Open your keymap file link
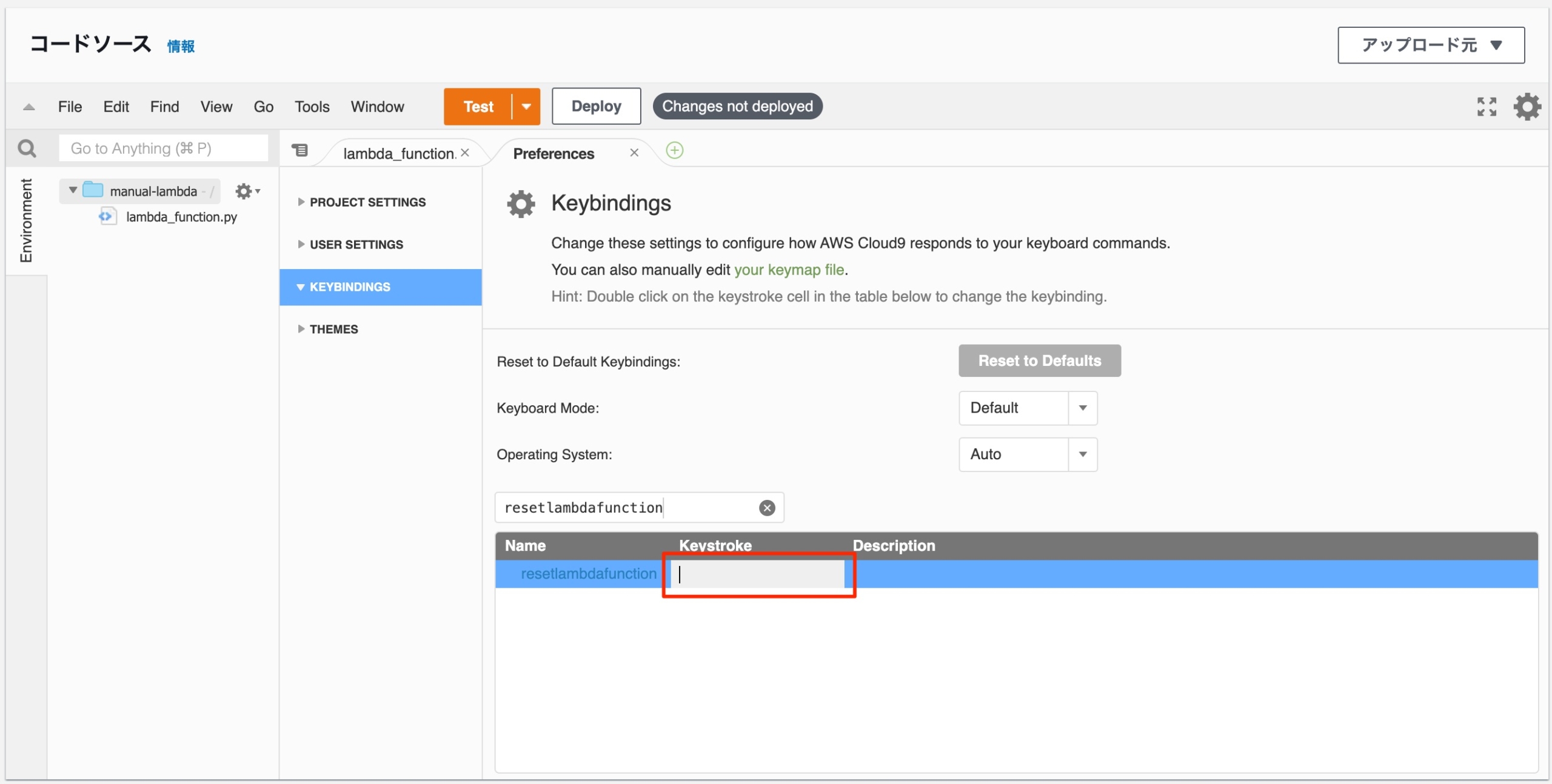The height and width of the screenshot is (784, 1552). (789, 270)
